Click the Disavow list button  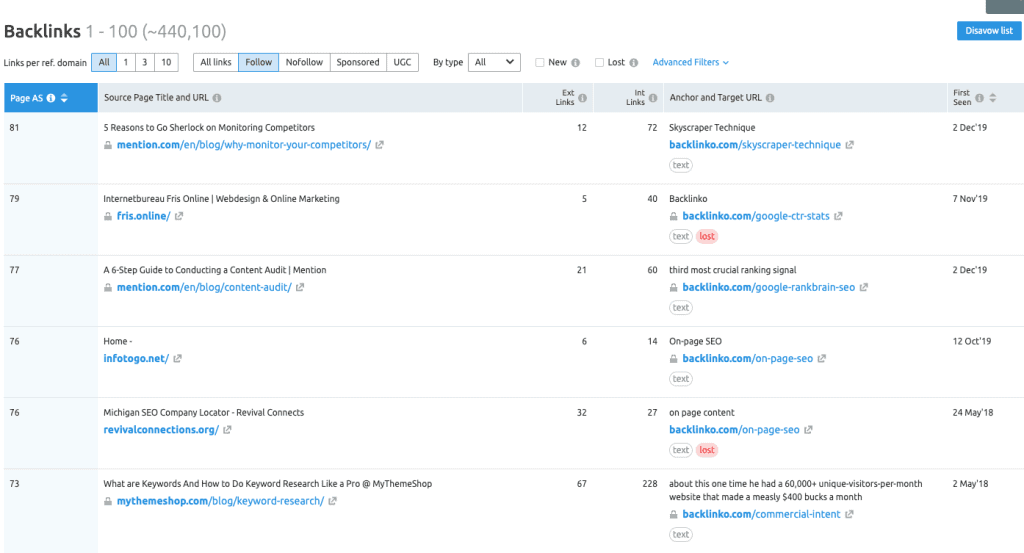pos(989,31)
